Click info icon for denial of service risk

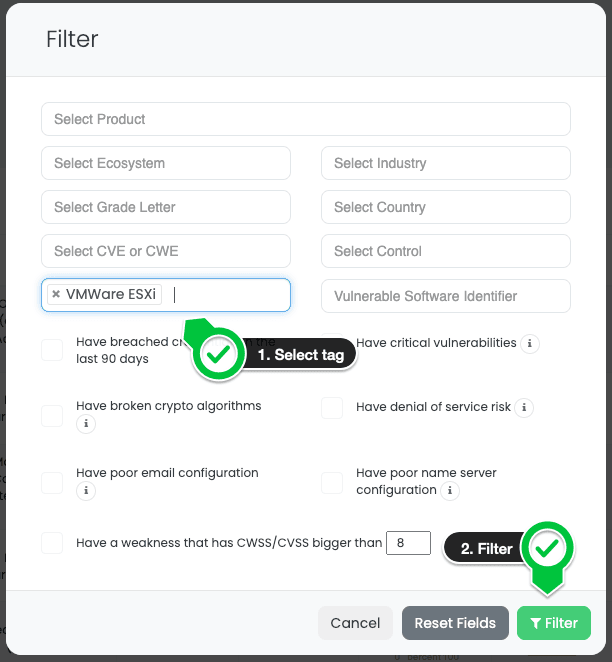(x=525, y=408)
